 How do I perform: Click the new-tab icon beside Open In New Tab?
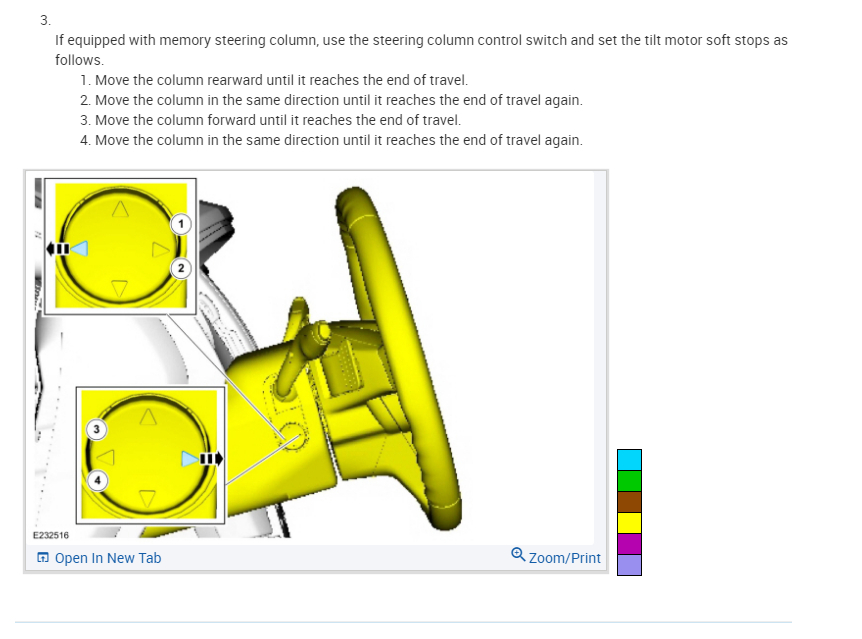tap(43, 558)
